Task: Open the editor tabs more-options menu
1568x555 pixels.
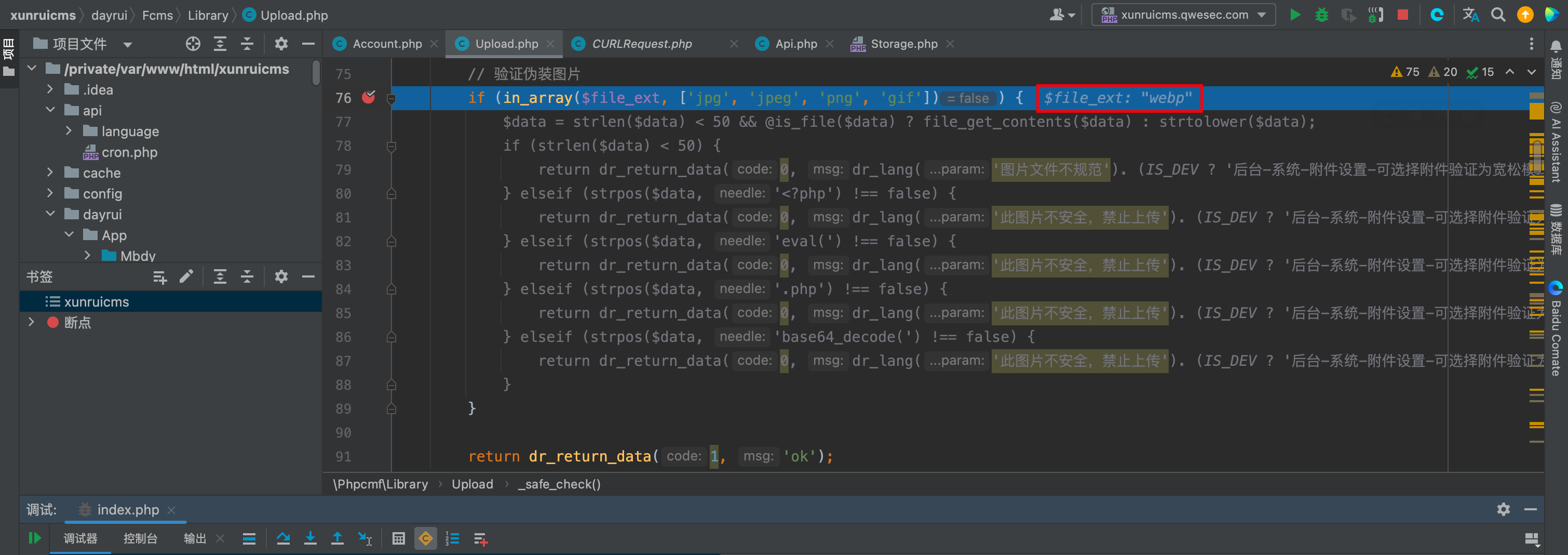Action: pos(1532,44)
